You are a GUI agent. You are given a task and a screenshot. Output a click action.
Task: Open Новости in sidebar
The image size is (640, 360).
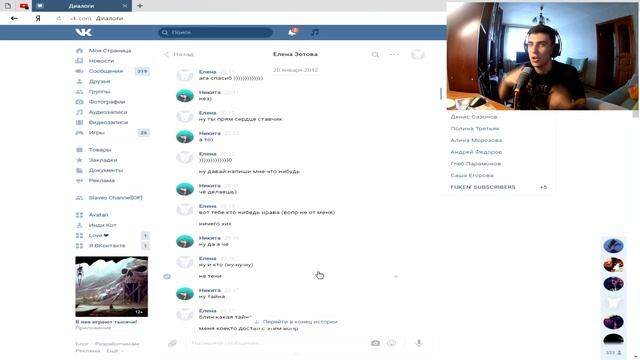tap(101, 61)
